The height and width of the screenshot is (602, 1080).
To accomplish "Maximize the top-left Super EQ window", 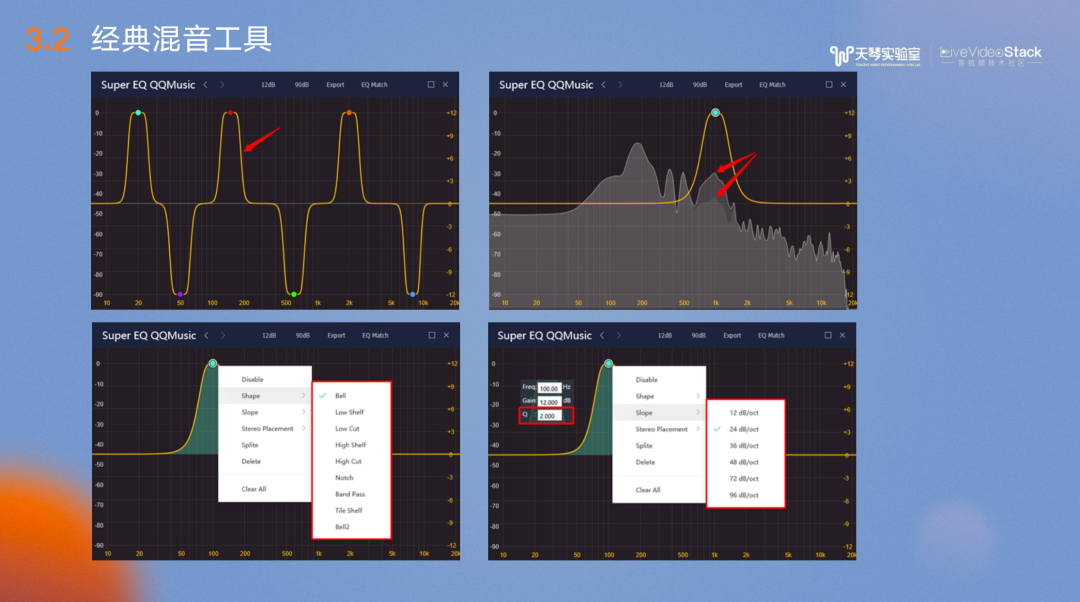I will click(x=431, y=85).
